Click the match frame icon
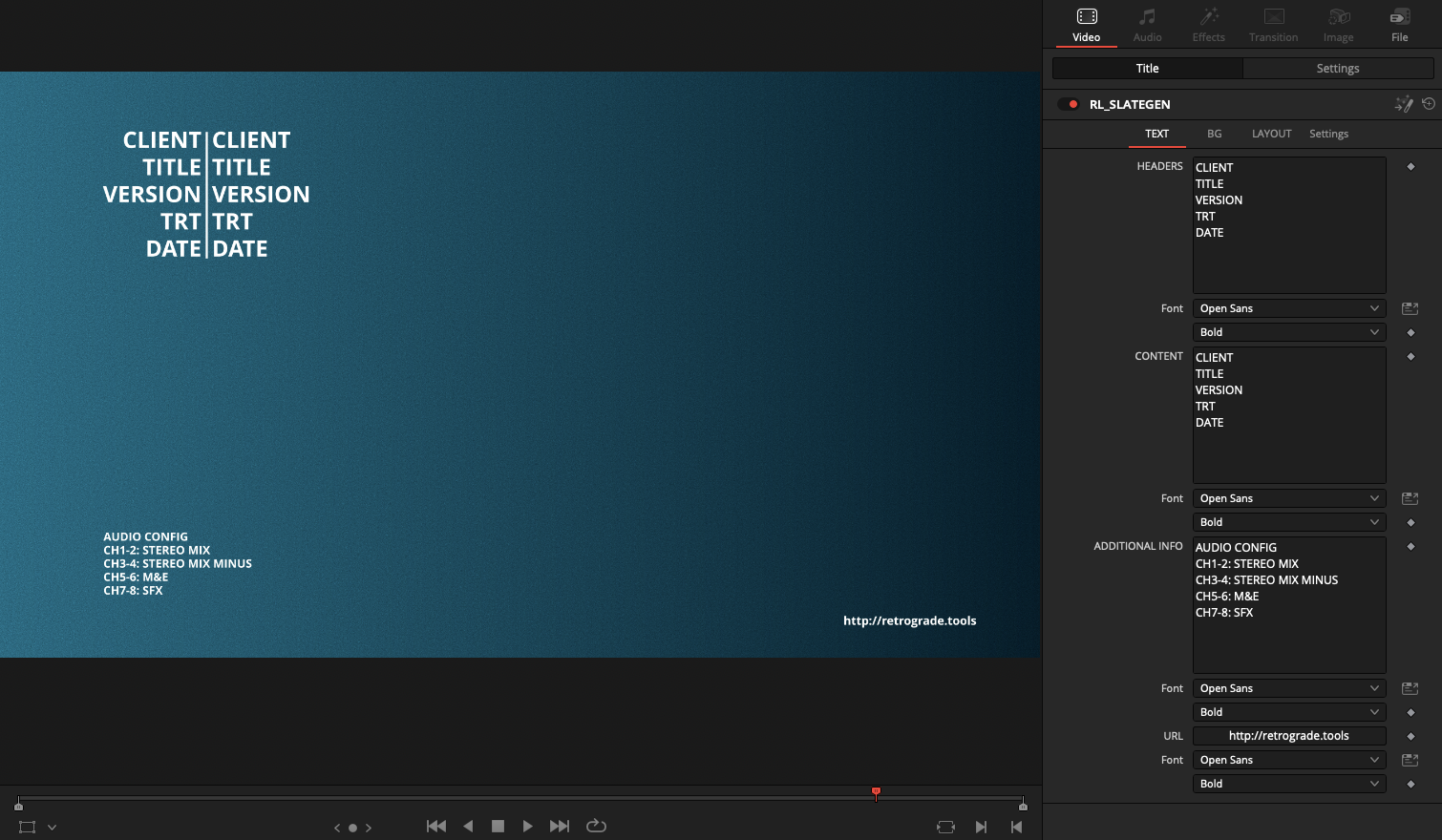Image resolution: width=1442 pixels, height=840 pixels. (945, 828)
